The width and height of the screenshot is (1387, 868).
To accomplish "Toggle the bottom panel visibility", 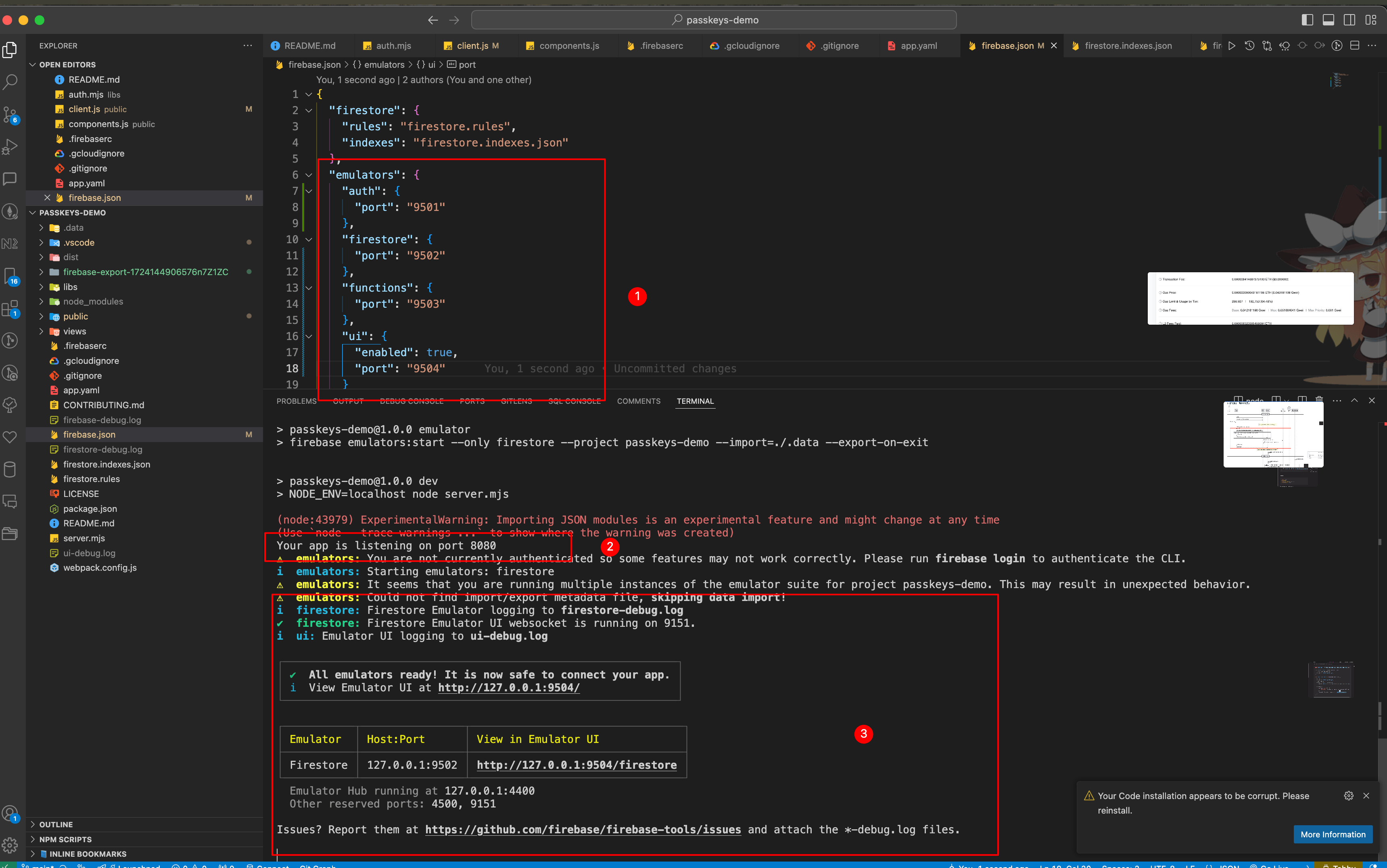I will [1329, 20].
